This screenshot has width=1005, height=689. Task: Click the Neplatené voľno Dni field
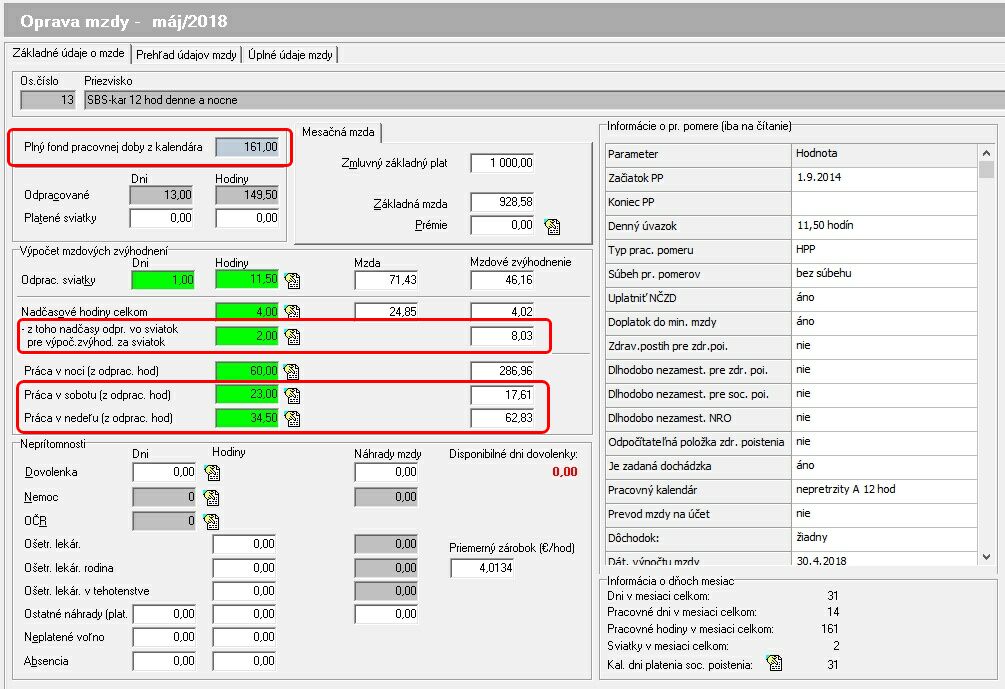[x=164, y=637]
